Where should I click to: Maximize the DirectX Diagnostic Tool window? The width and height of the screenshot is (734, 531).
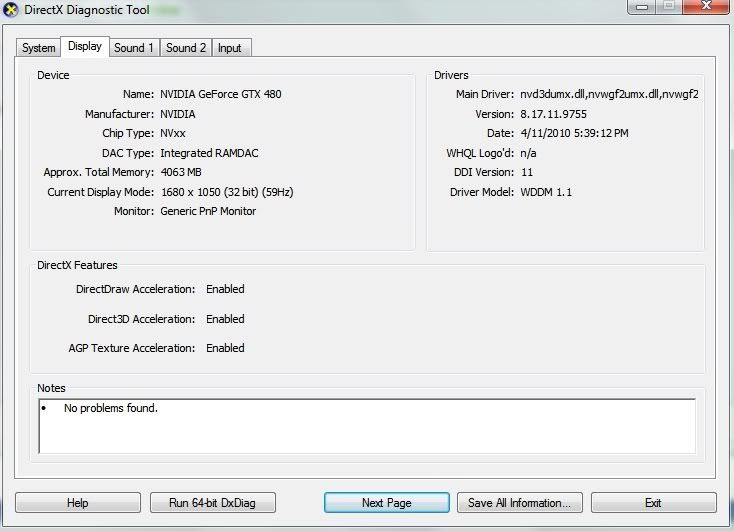pos(667,7)
